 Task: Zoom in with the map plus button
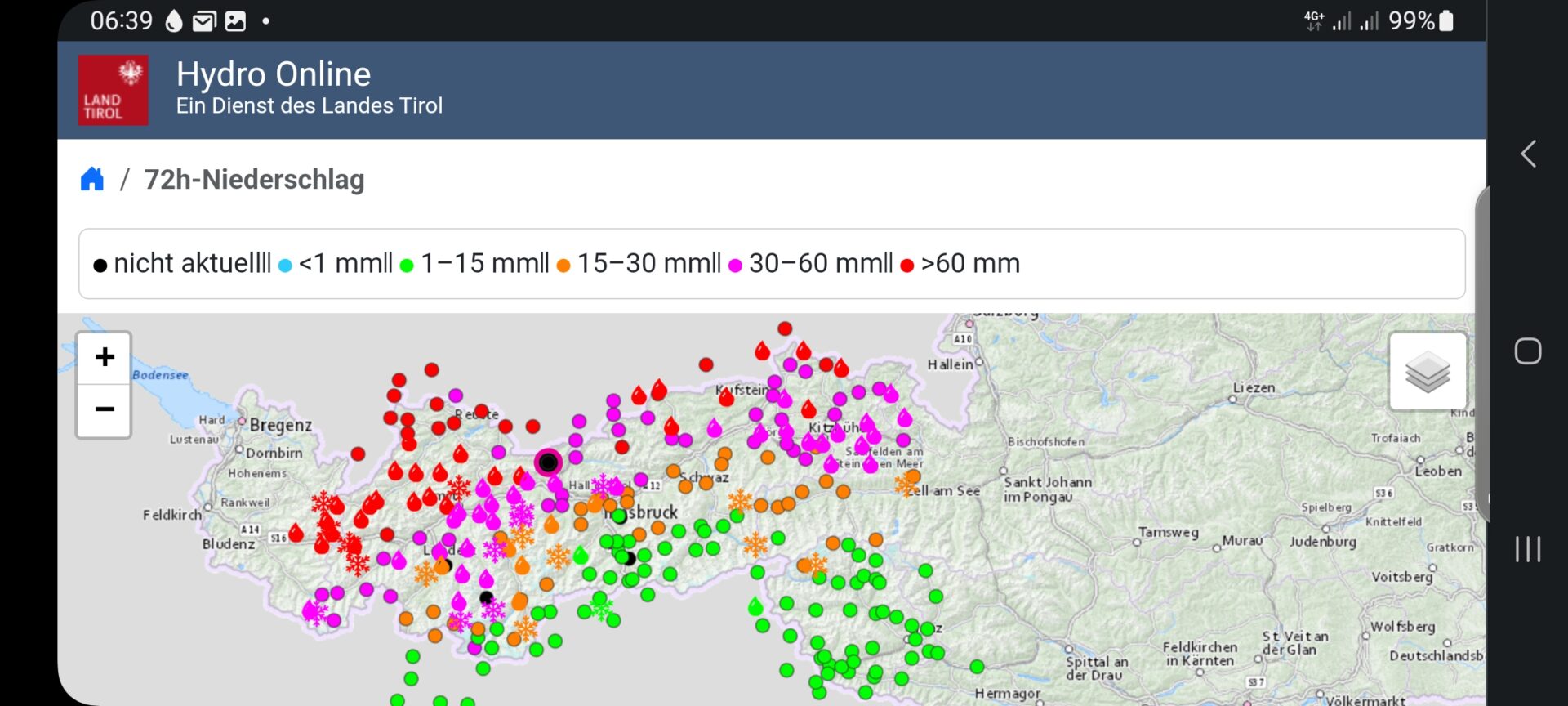pos(105,357)
